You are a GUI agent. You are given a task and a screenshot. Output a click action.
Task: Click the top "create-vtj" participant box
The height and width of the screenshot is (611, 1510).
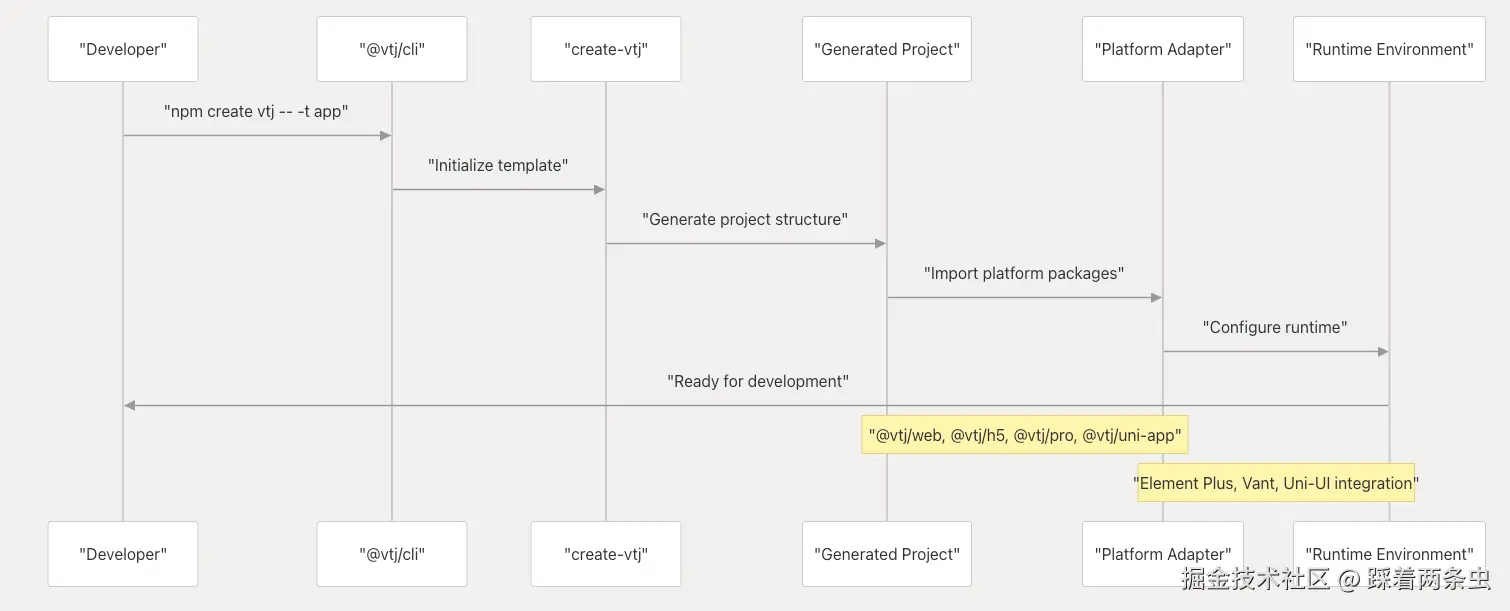click(606, 49)
